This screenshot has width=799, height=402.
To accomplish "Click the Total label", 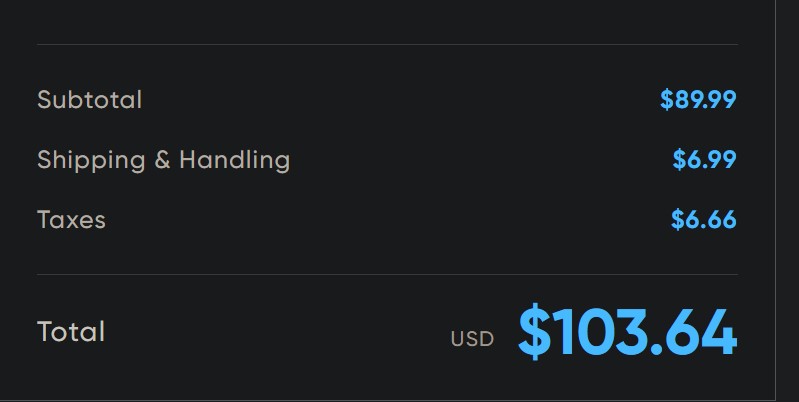I will coord(71,332).
